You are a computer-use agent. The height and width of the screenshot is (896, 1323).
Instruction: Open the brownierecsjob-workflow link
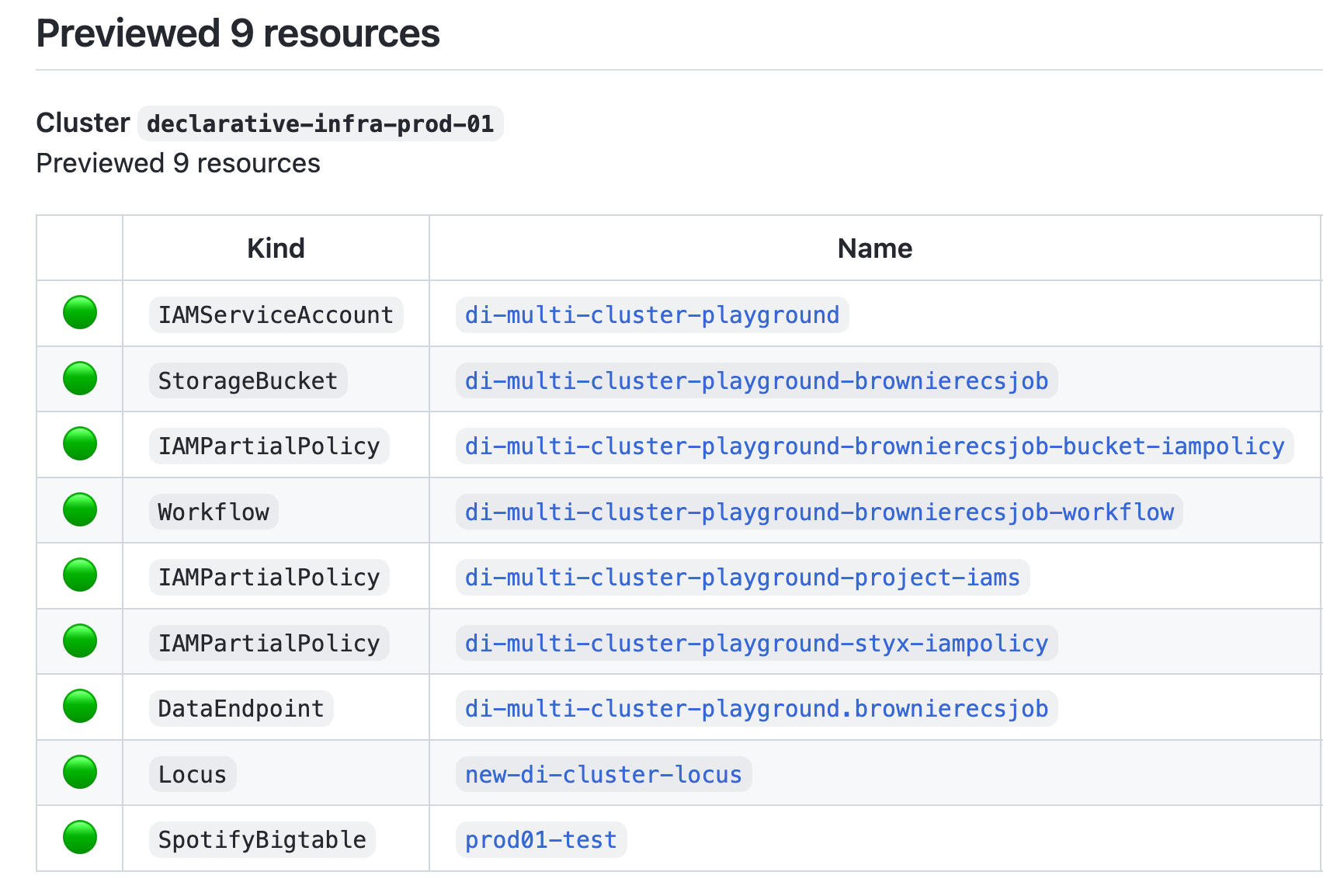(819, 512)
